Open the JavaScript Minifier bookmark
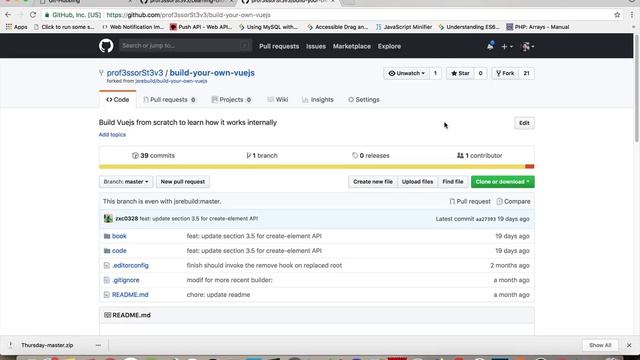This screenshot has height=360, width=640. click(403, 27)
